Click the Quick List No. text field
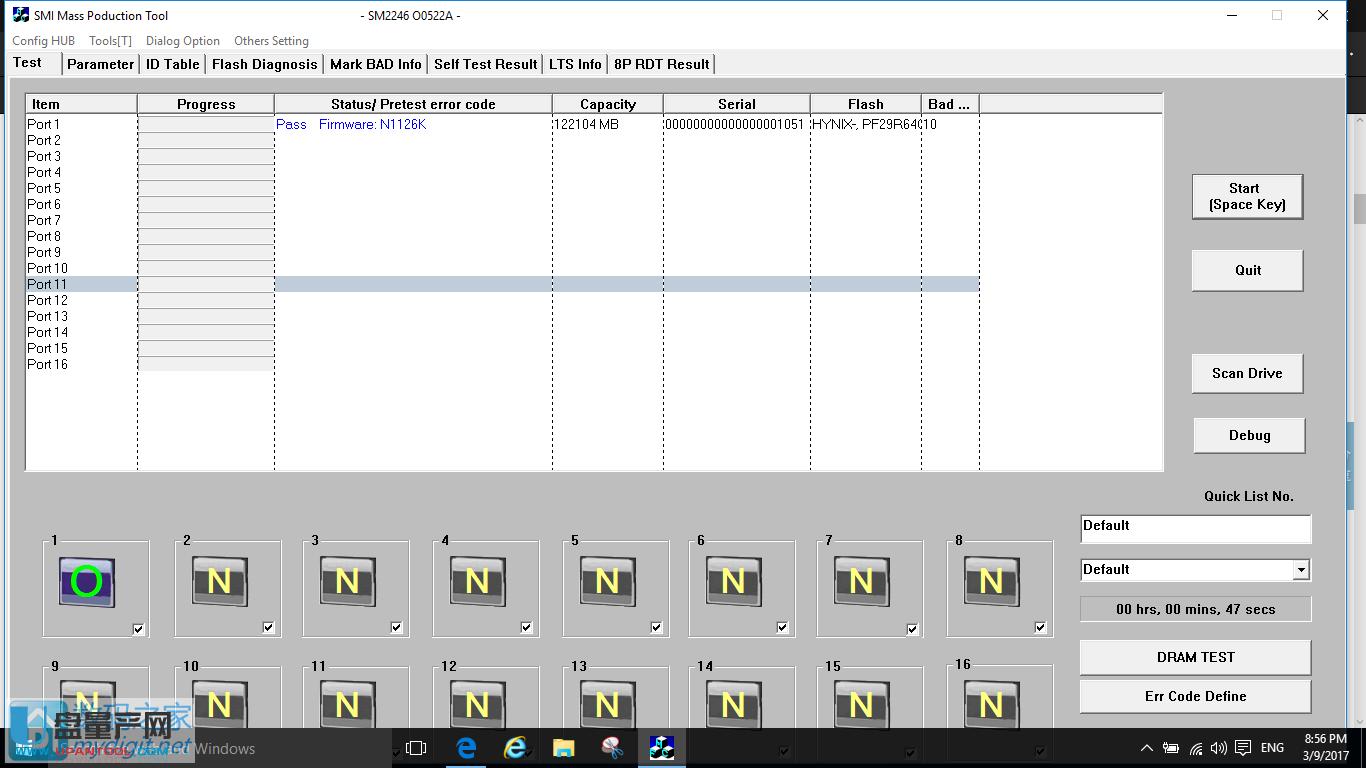This screenshot has height=768, width=1366. (x=1195, y=528)
